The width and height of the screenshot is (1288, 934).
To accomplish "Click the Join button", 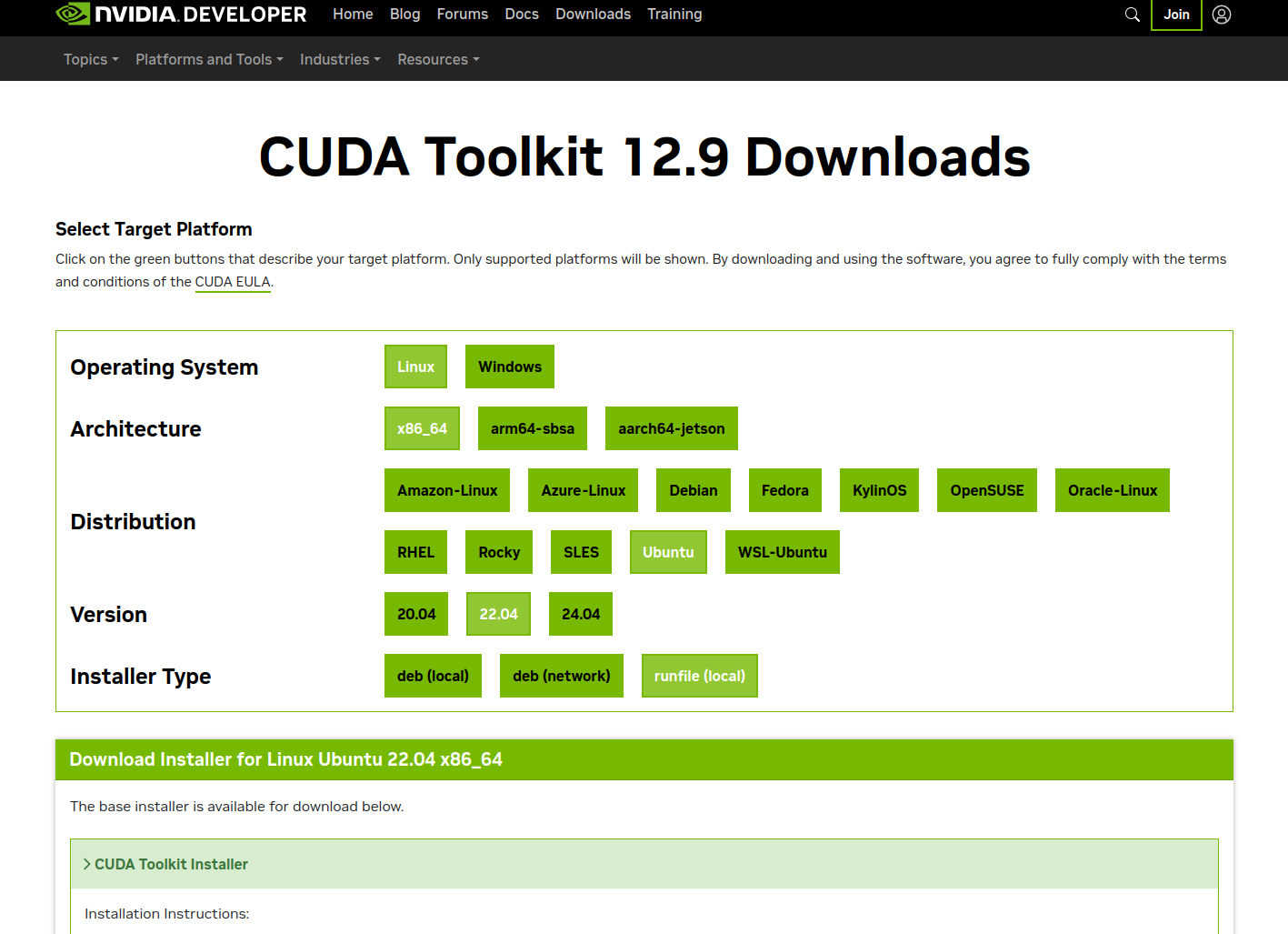I will pos(1176,15).
